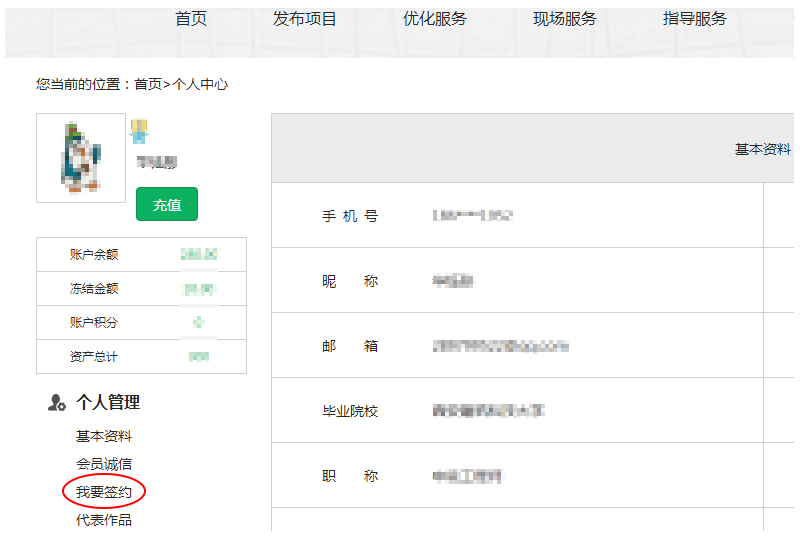
Task: Select 优化服务 in the top menu
Action: click(x=434, y=19)
